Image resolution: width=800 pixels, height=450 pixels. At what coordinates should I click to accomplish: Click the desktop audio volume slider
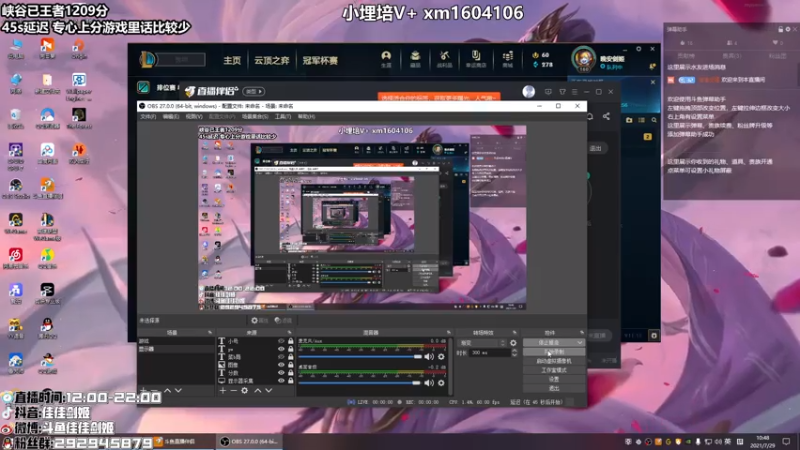tap(360, 383)
